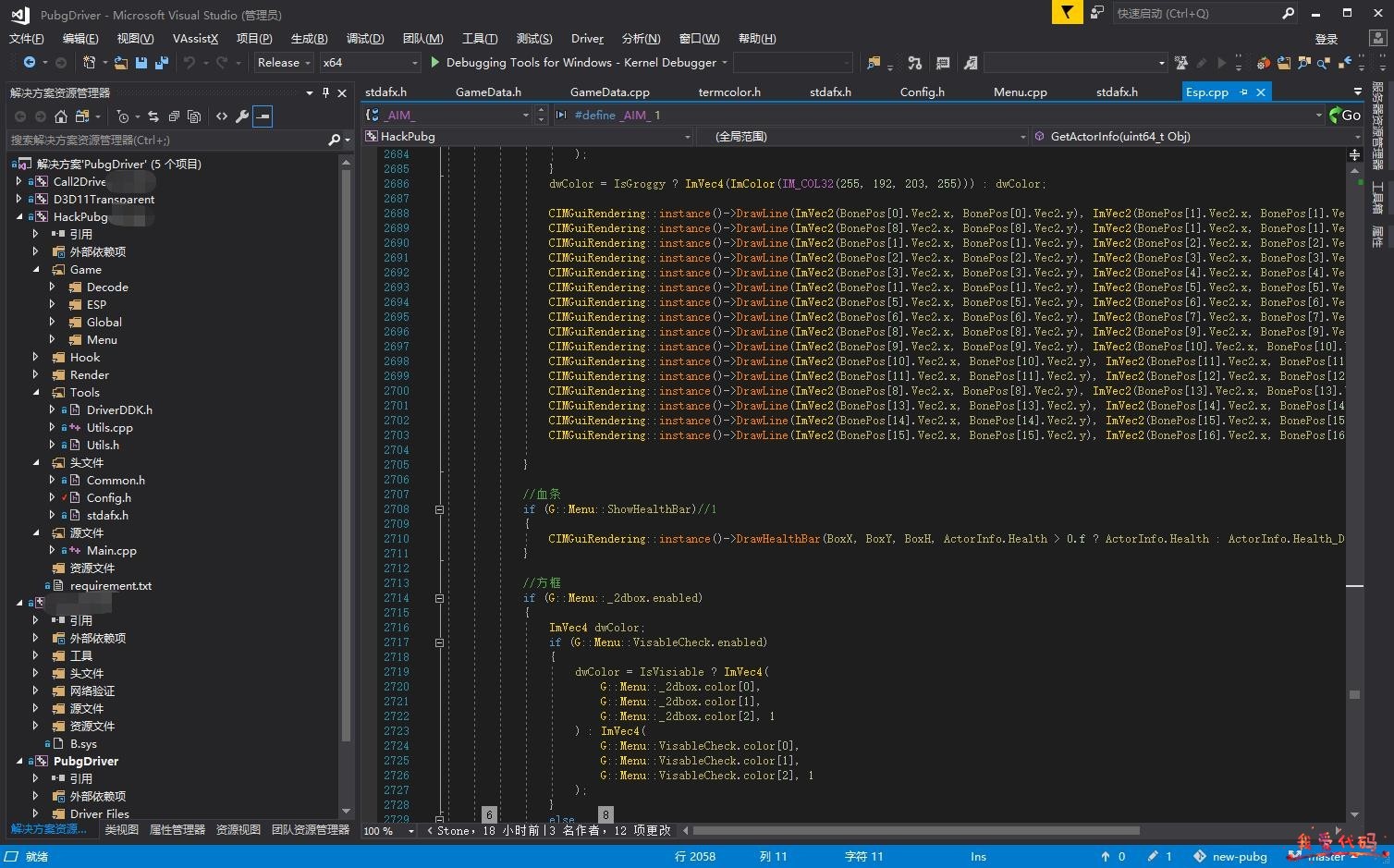Click the Collapse All icon in Solution Explorer
Viewport: 1394px width, 868px height.
(x=174, y=116)
